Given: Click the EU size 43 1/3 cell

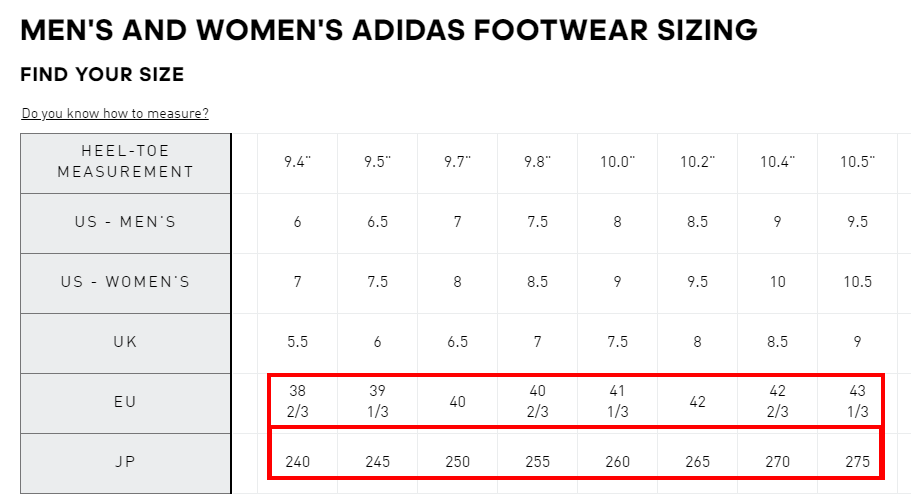Looking at the screenshot, I should (858, 401).
